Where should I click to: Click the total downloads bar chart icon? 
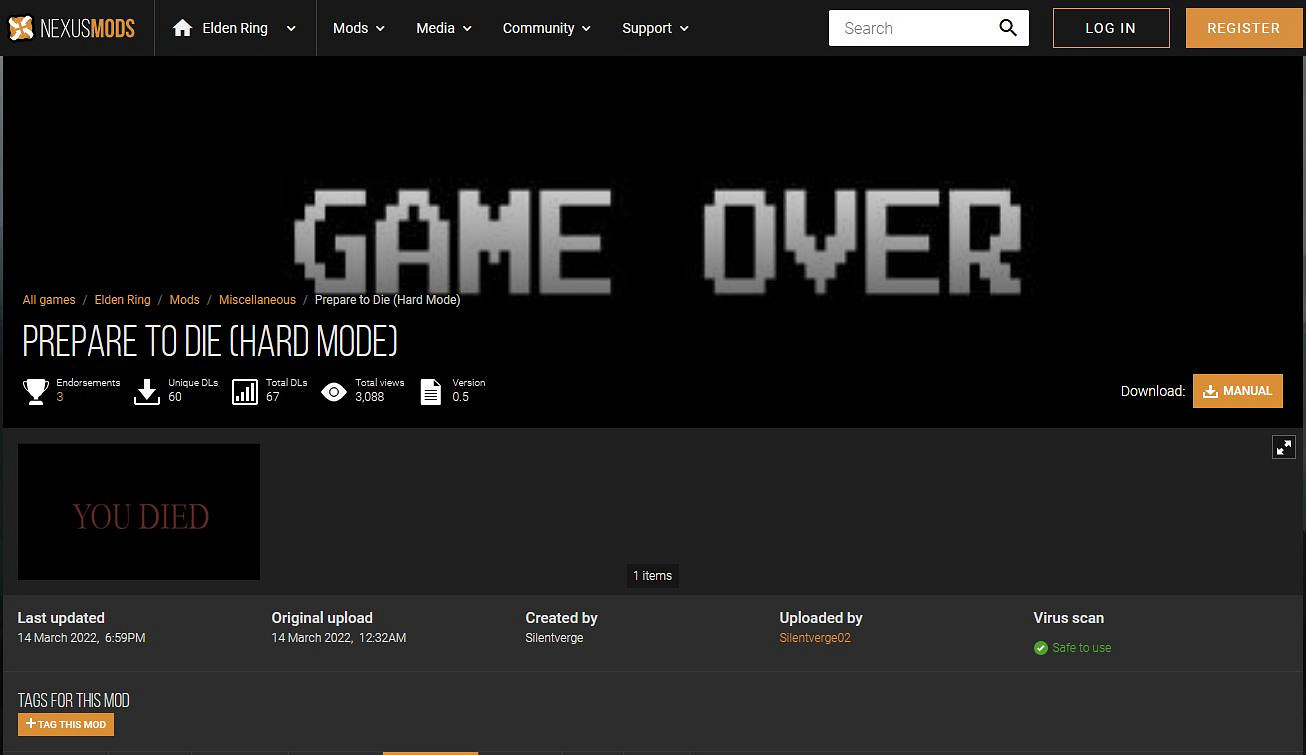point(245,391)
